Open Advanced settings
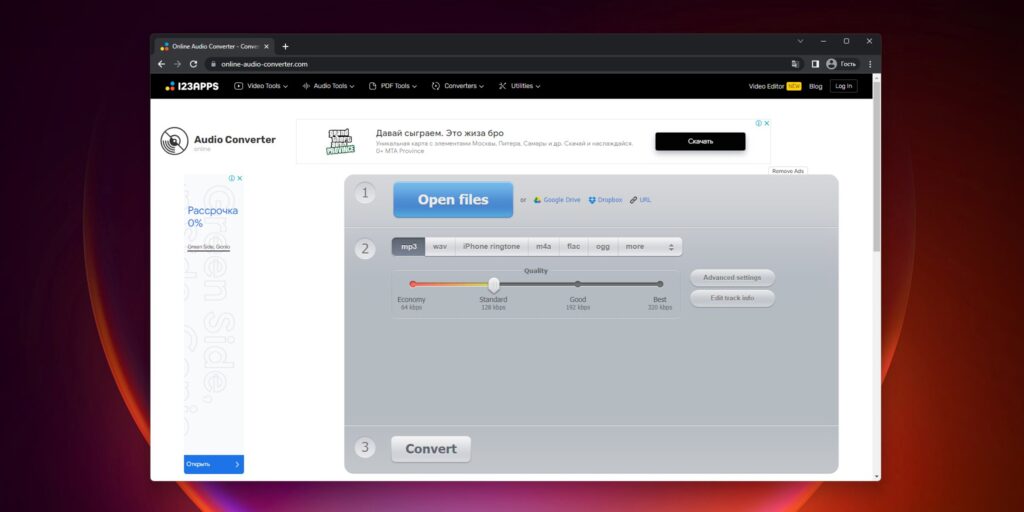 (x=732, y=278)
